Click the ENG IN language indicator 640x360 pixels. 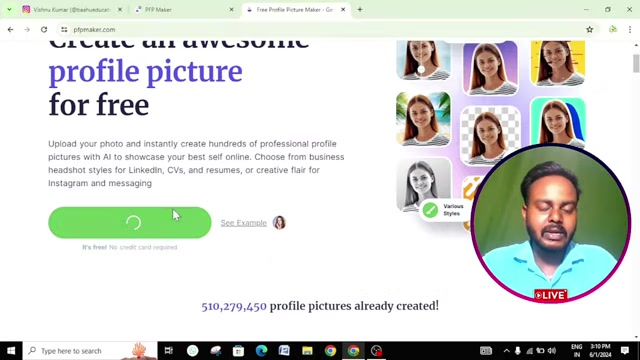576,351
